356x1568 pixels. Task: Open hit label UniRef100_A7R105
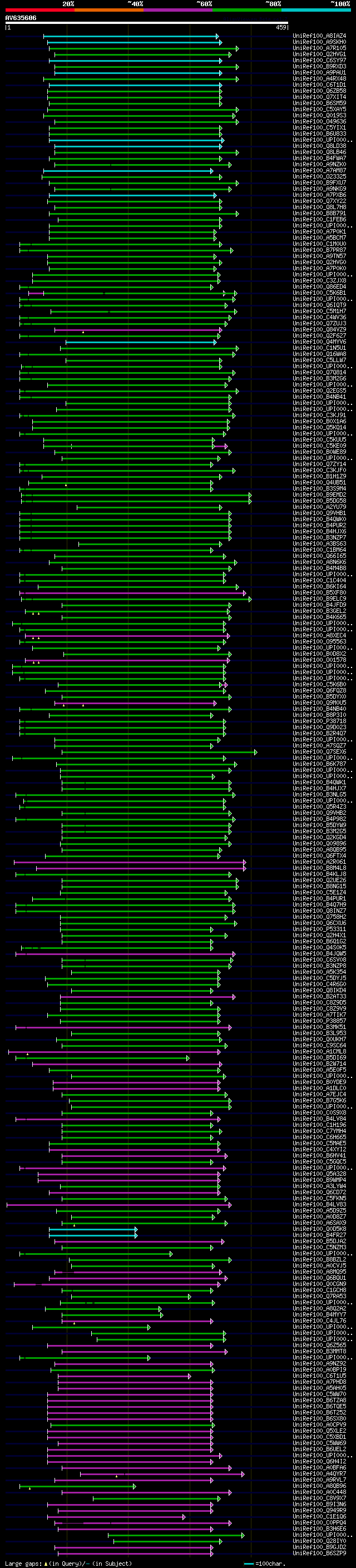(x=319, y=48)
